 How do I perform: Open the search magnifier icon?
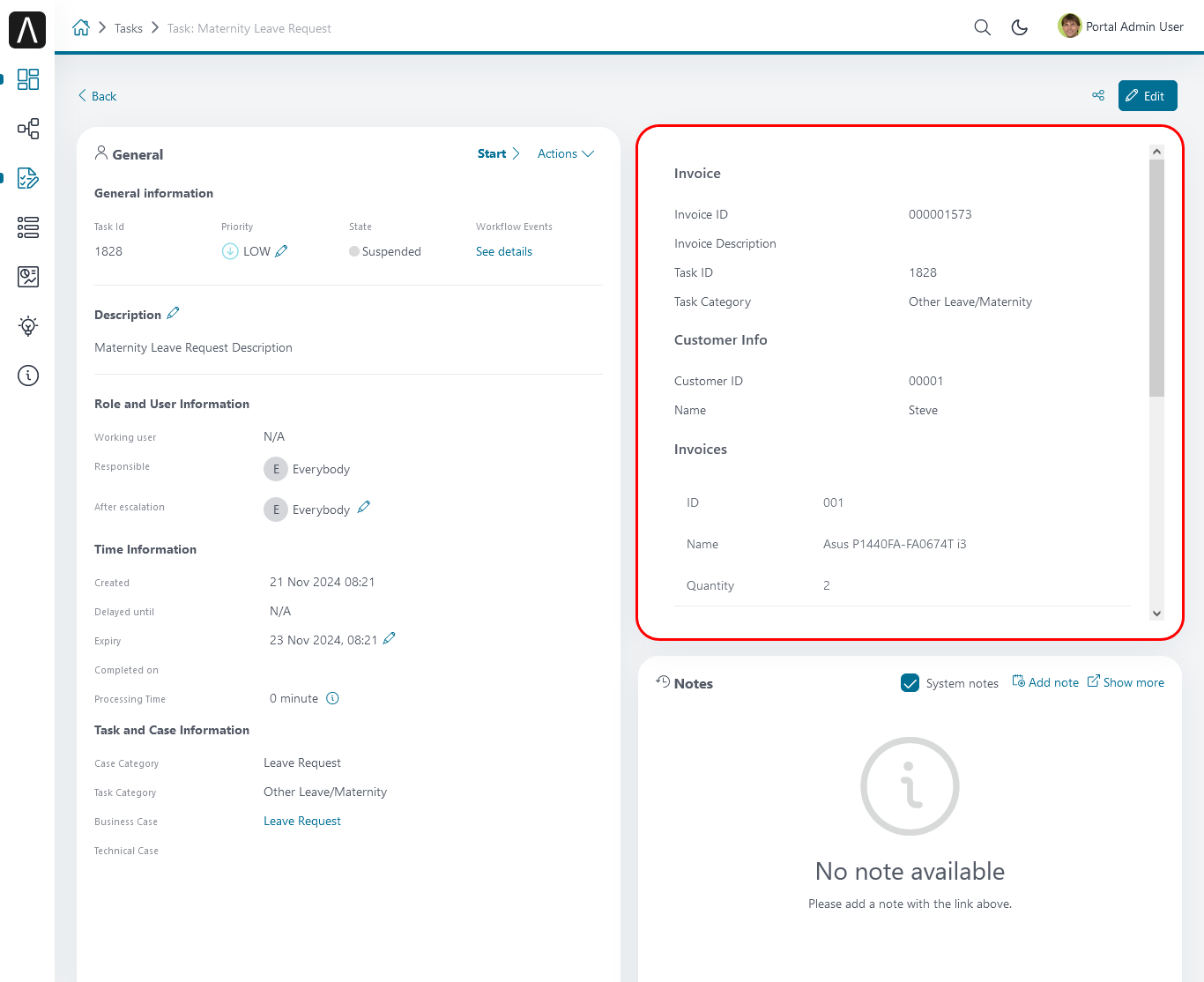click(x=982, y=27)
